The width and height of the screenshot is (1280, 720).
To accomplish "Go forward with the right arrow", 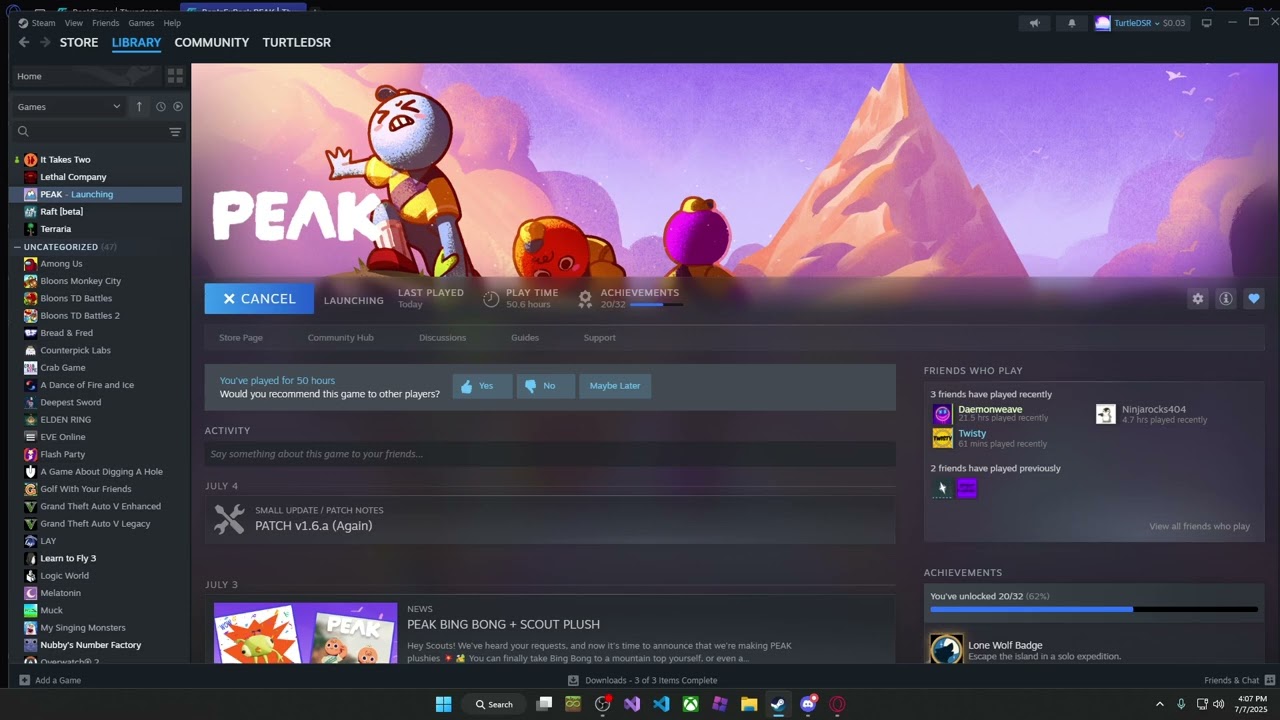I will point(45,42).
